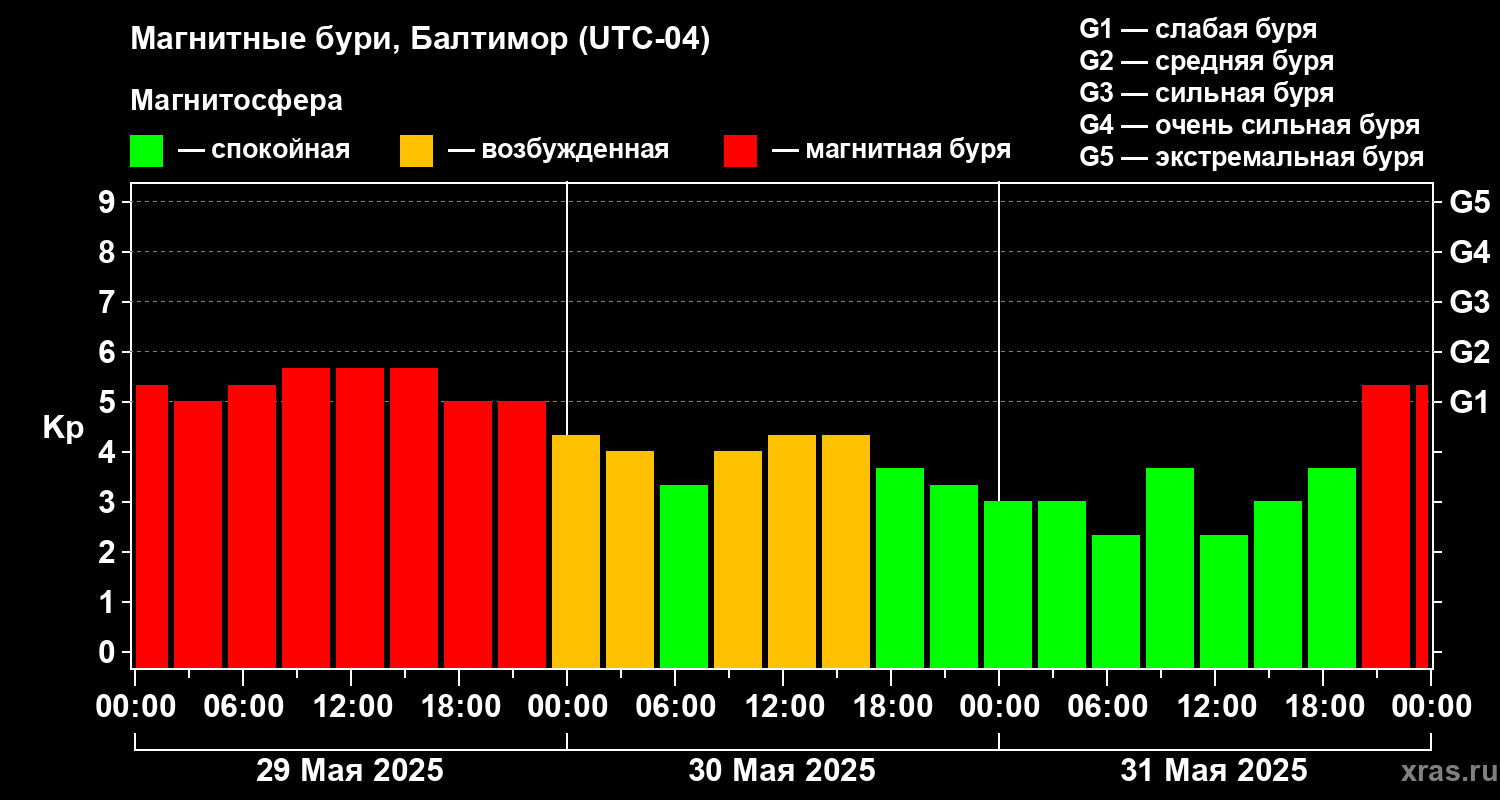This screenshot has height=800, width=1500.
Task: Click the '2' value on the Kp axis
Action: pyautogui.click(x=109, y=553)
